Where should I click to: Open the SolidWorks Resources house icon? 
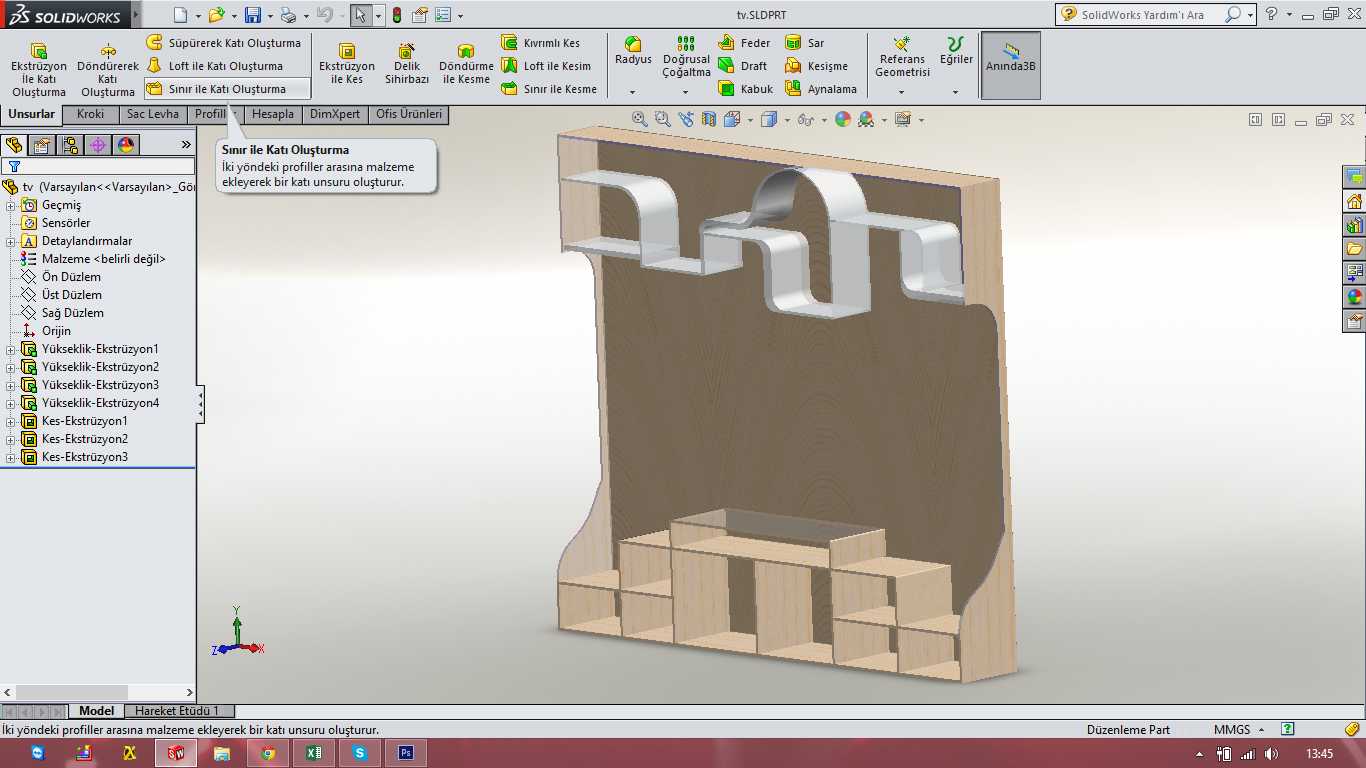(x=1355, y=201)
